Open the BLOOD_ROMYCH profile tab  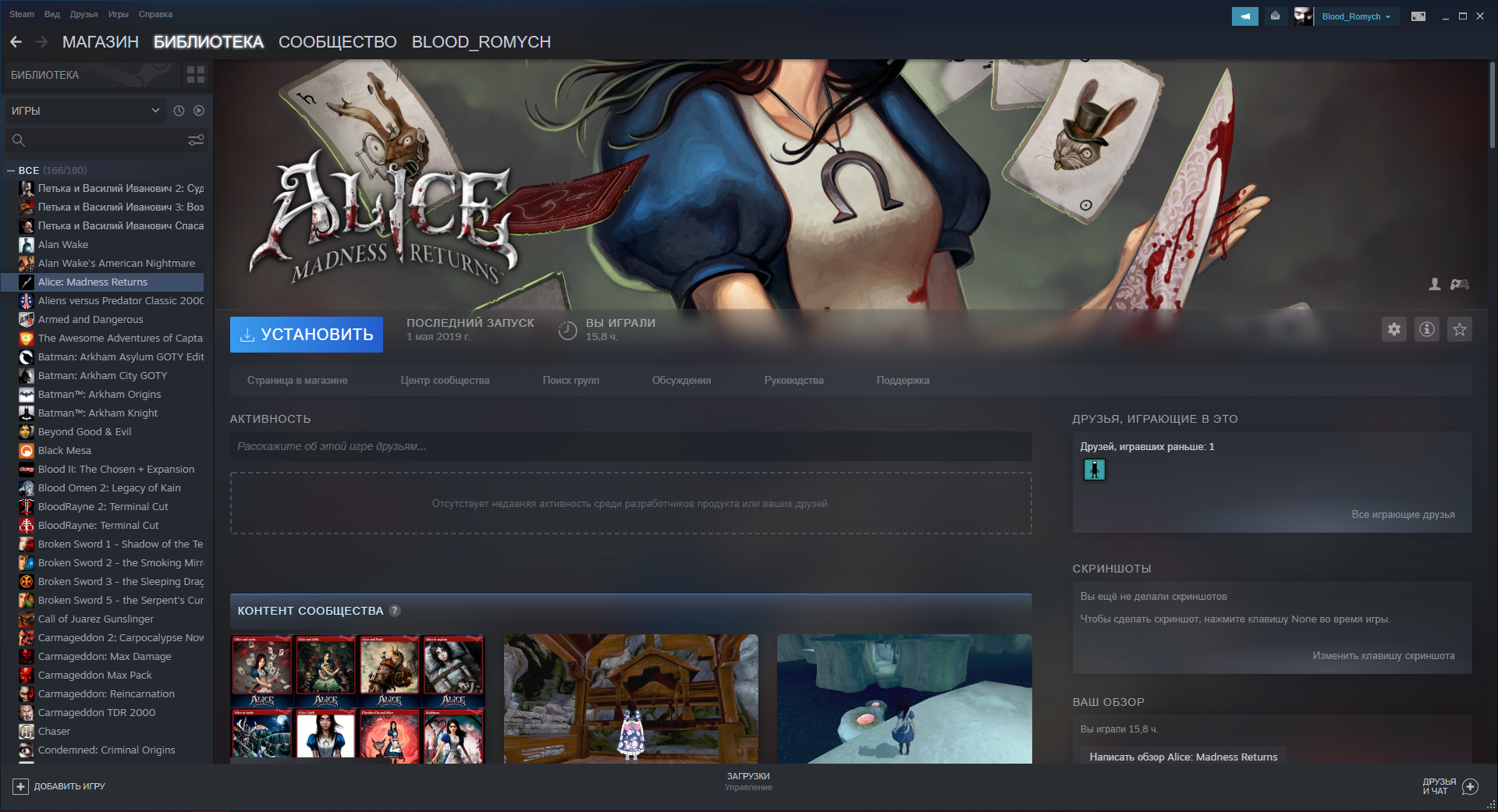(x=481, y=42)
